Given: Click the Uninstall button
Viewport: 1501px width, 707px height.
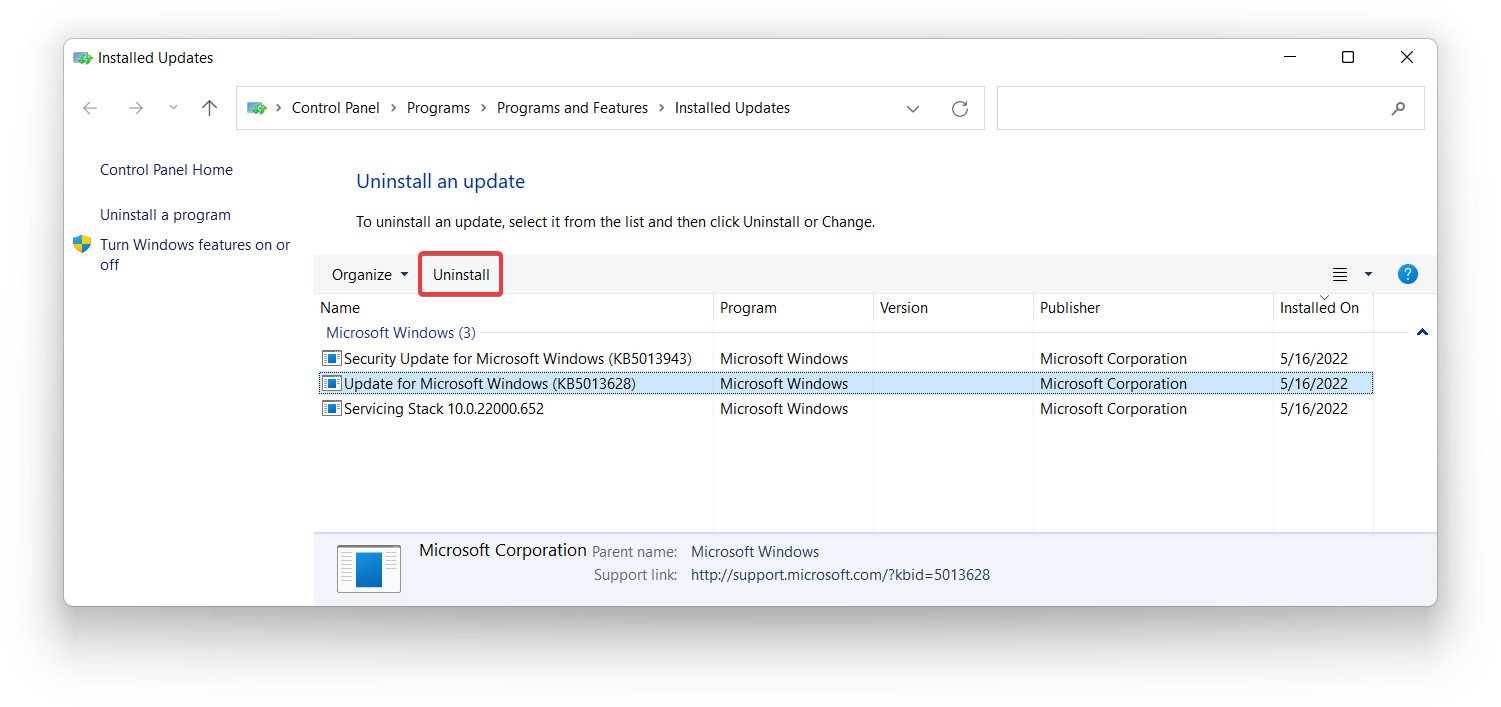Looking at the screenshot, I should tap(460, 274).
